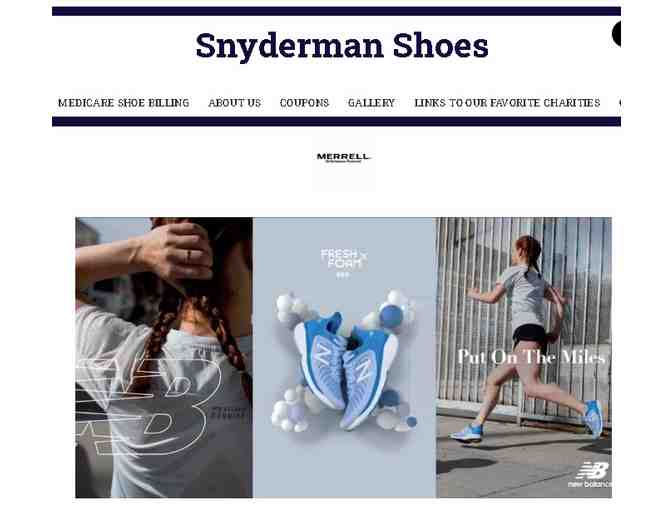Open the Medicare Shoe Billing menu

[123, 103]
